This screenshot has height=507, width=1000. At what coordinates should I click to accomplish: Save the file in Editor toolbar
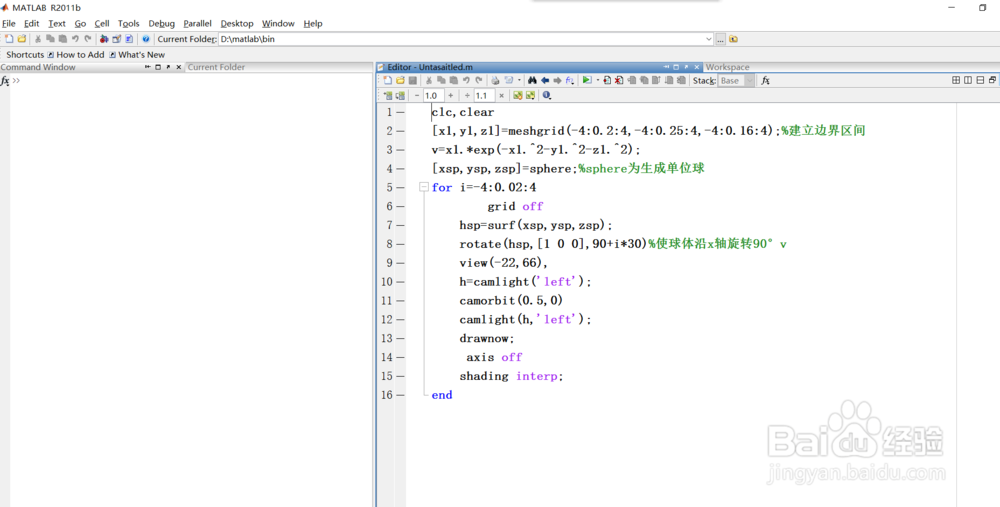413,80
